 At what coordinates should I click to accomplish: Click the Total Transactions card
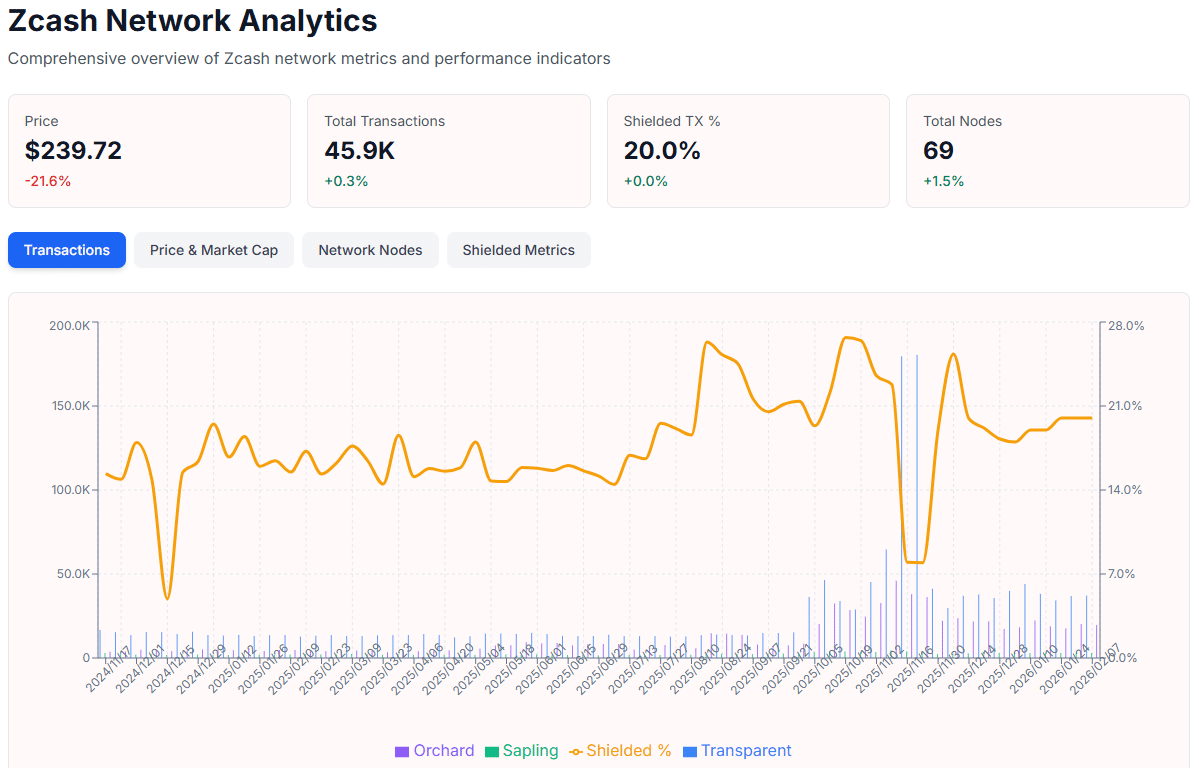coord(448,150)
